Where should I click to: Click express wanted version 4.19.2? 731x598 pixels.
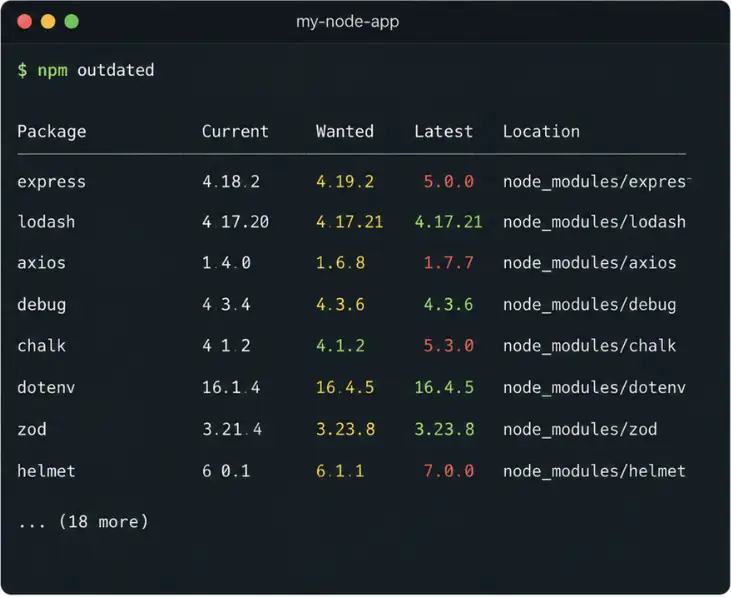(345, 181)
